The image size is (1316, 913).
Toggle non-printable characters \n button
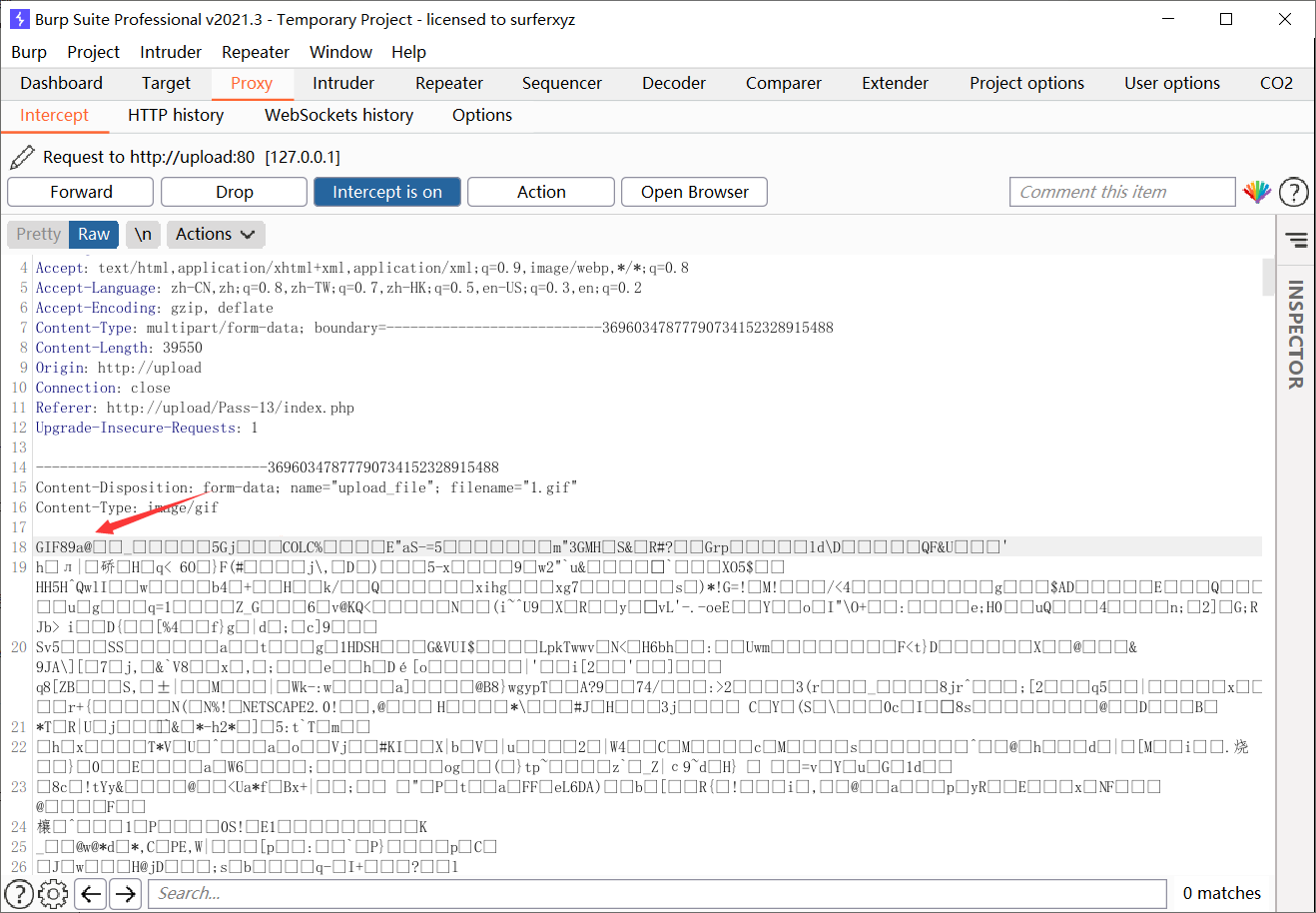click(x=144, y=234)
